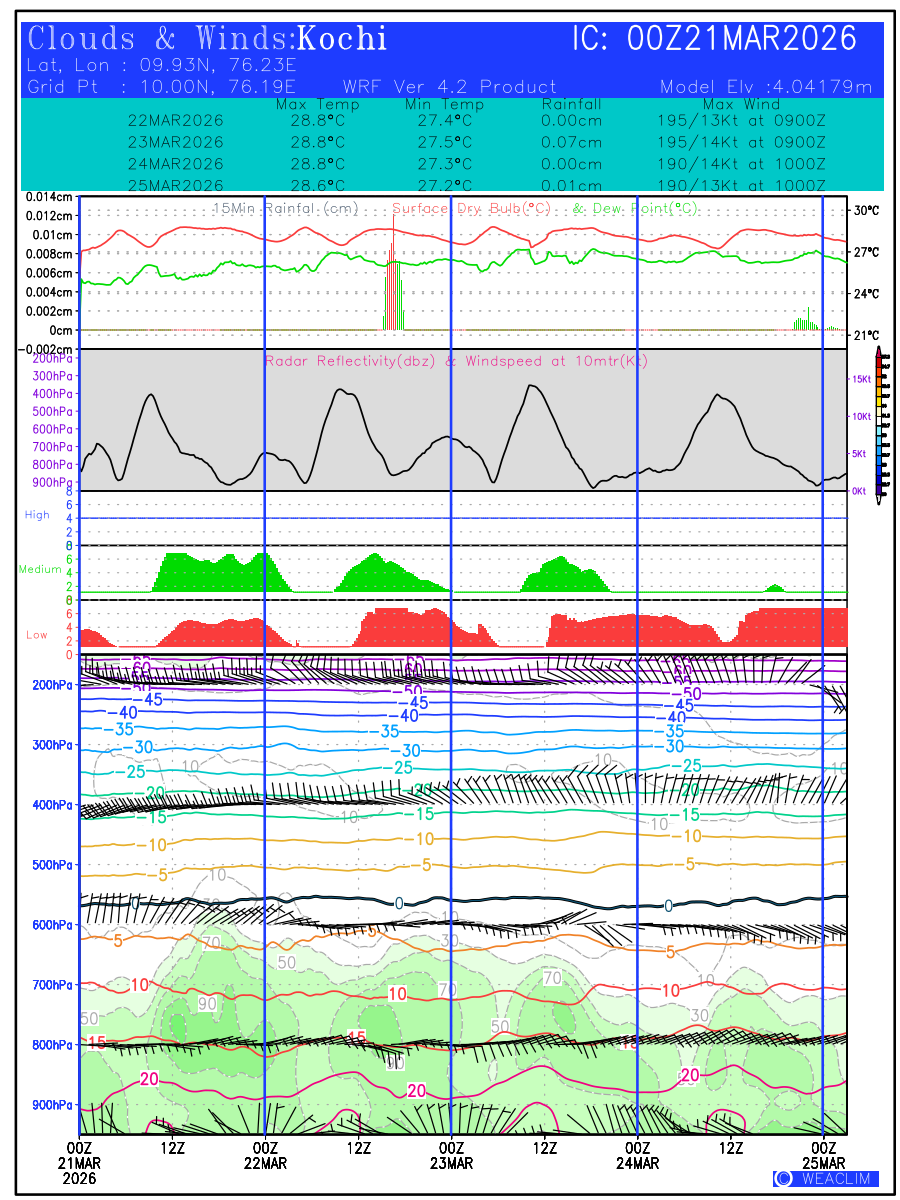Click the radar reflectivity color scale bar
Viewport: 900px width, 1200px height.
point(879,421)
